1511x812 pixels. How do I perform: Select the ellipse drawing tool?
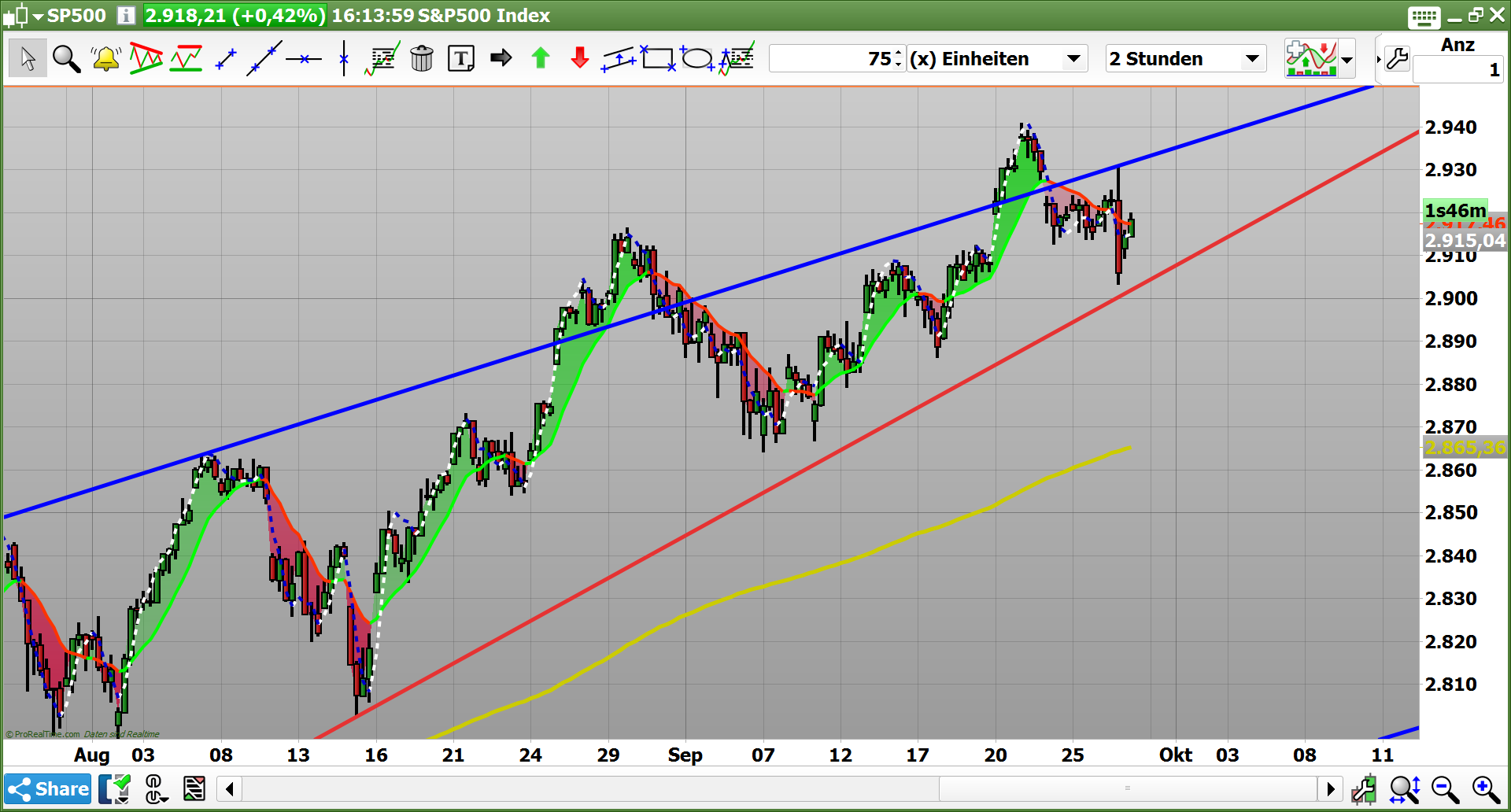[x=697, y=58]
